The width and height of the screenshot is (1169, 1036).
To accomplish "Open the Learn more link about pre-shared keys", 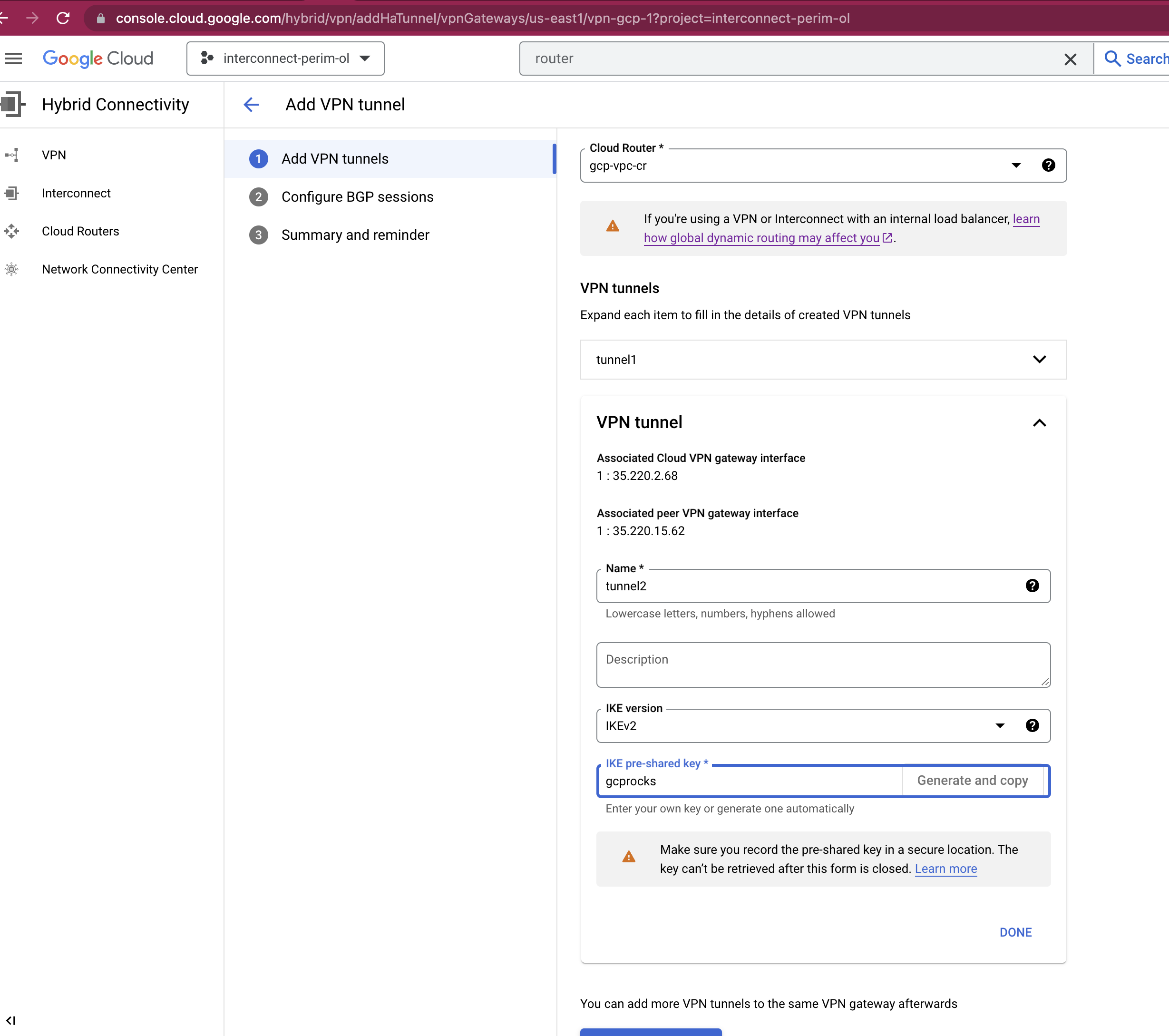I will tap(945, 869).
